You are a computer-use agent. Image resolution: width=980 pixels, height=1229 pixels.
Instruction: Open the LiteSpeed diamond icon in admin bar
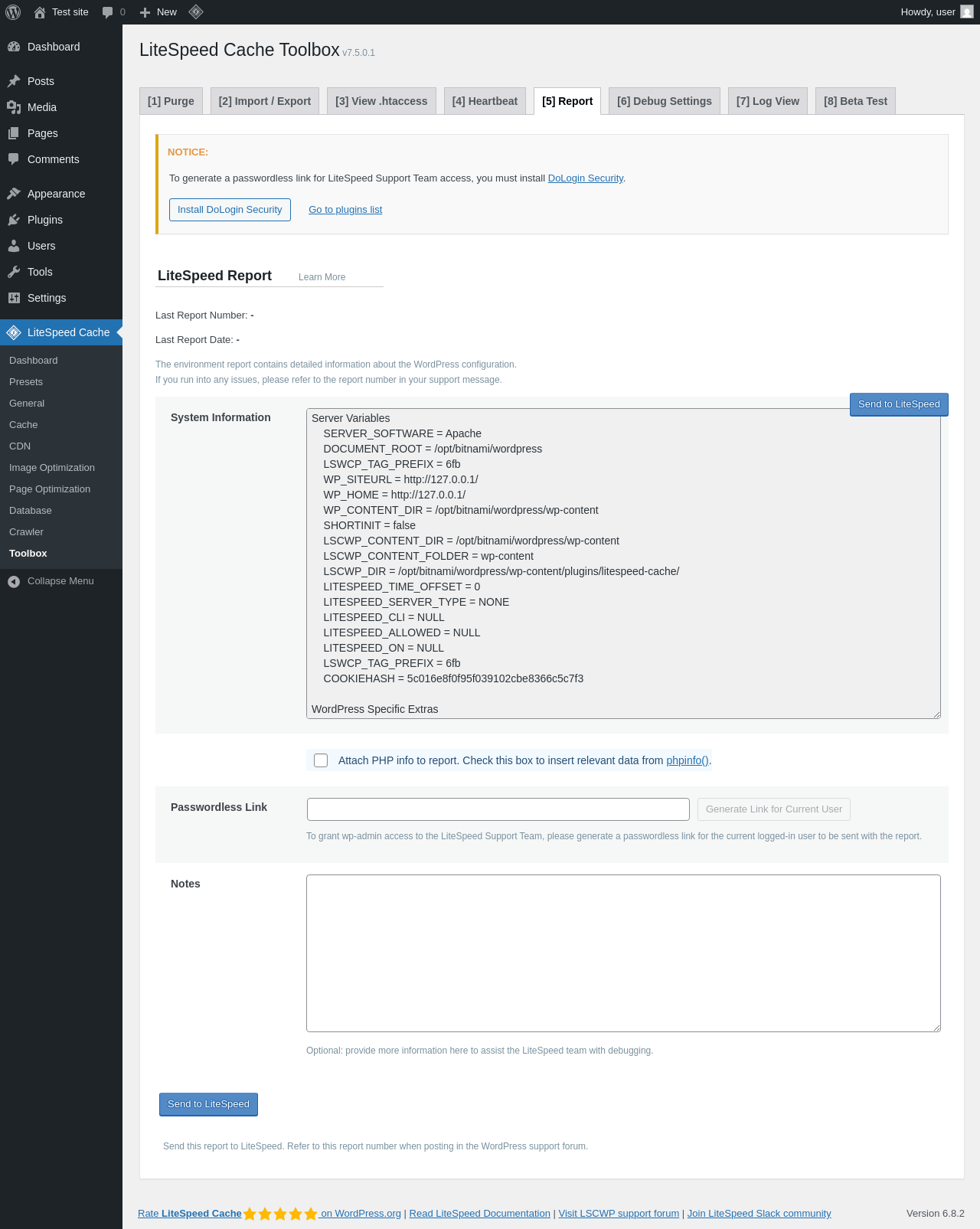(196, 12)
